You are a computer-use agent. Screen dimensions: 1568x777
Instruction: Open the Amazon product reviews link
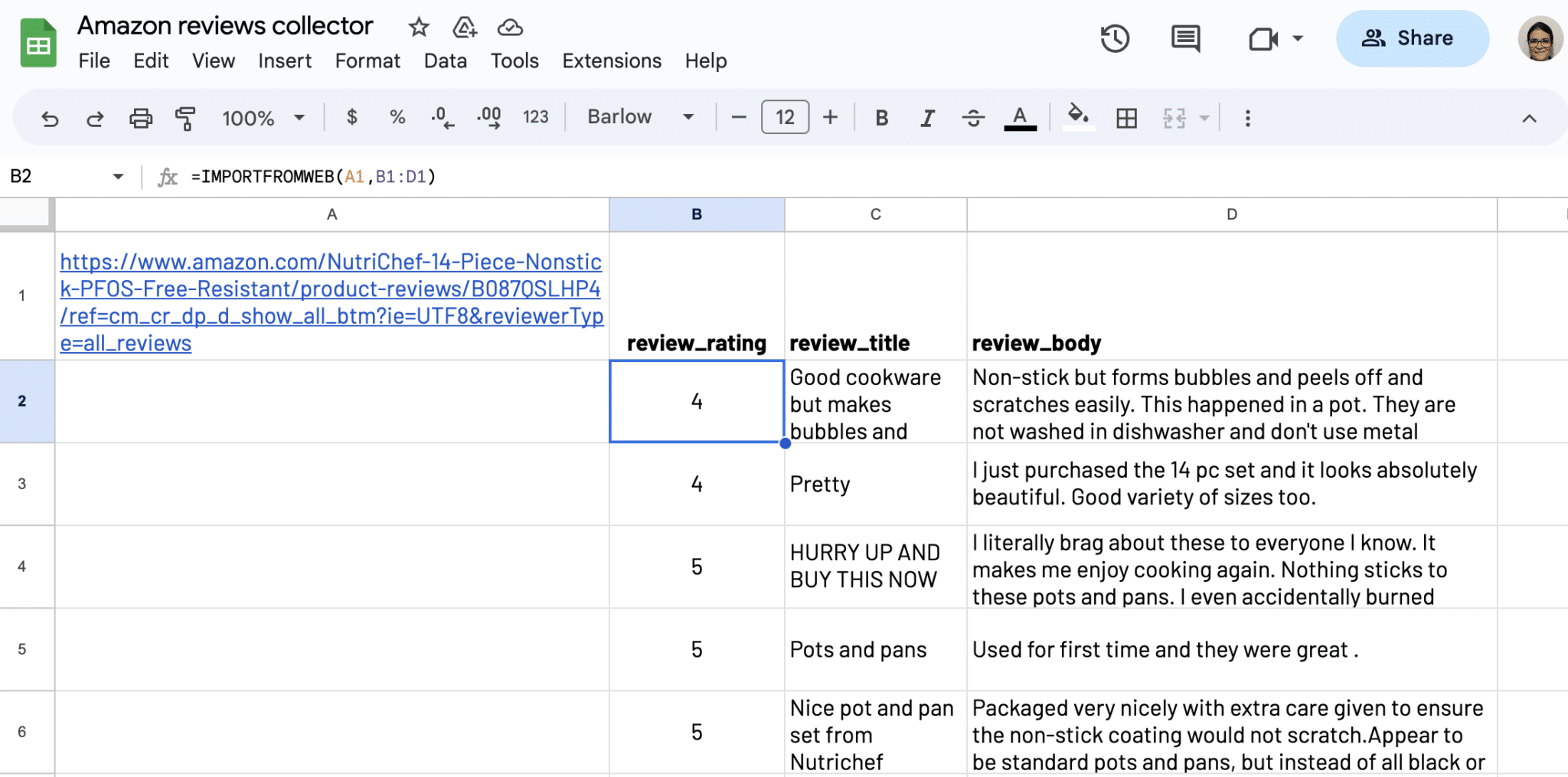332,302
